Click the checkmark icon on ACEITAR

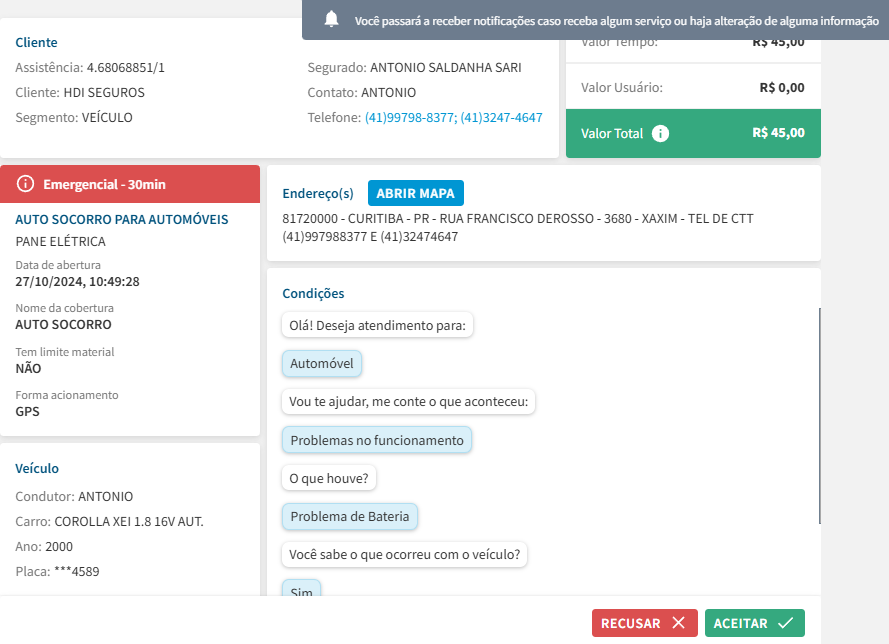tap(785, 622)
